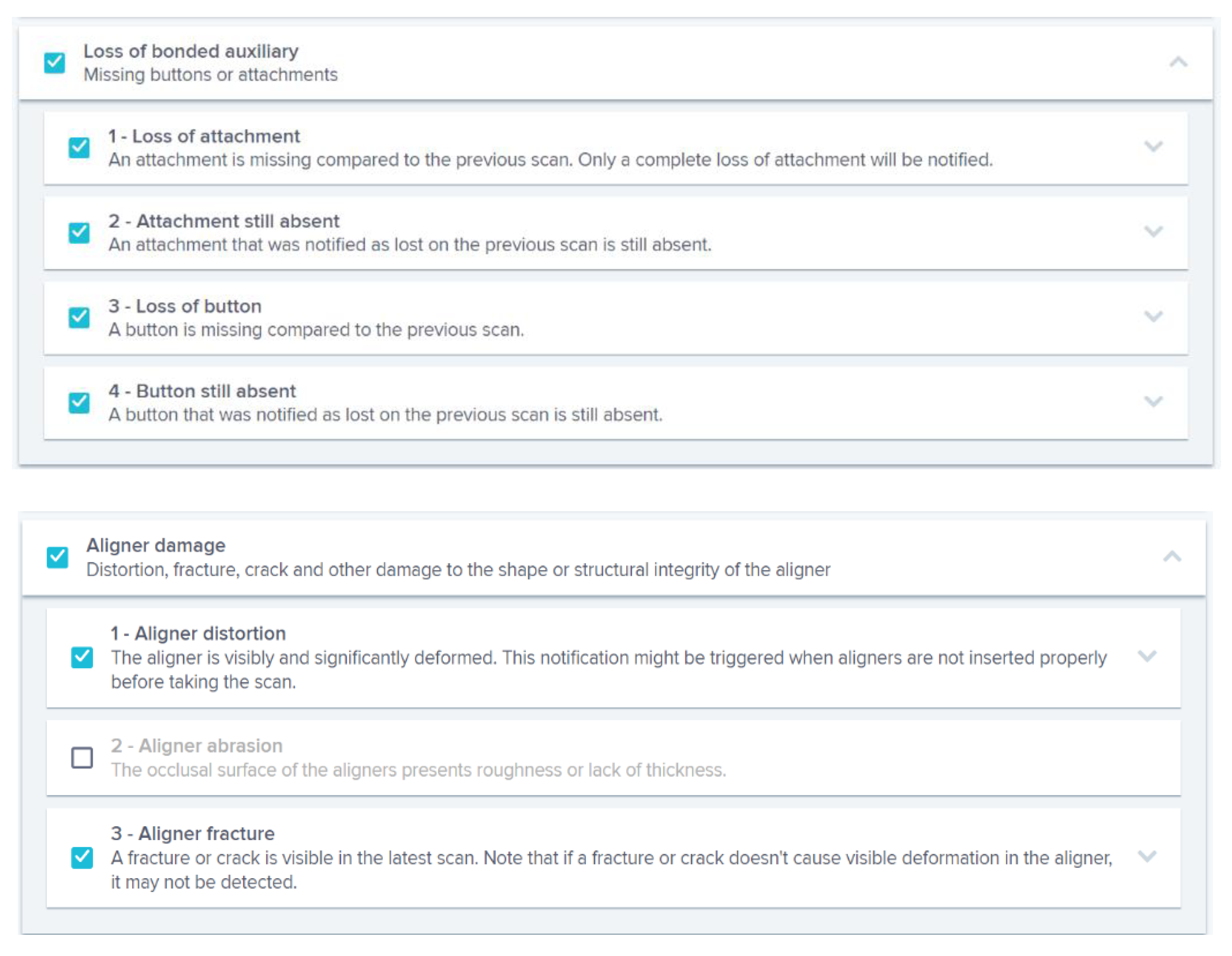The image size is (1232, 956).
Task: Toggle the Loss of button checkbox
Action: click(79, 317)
